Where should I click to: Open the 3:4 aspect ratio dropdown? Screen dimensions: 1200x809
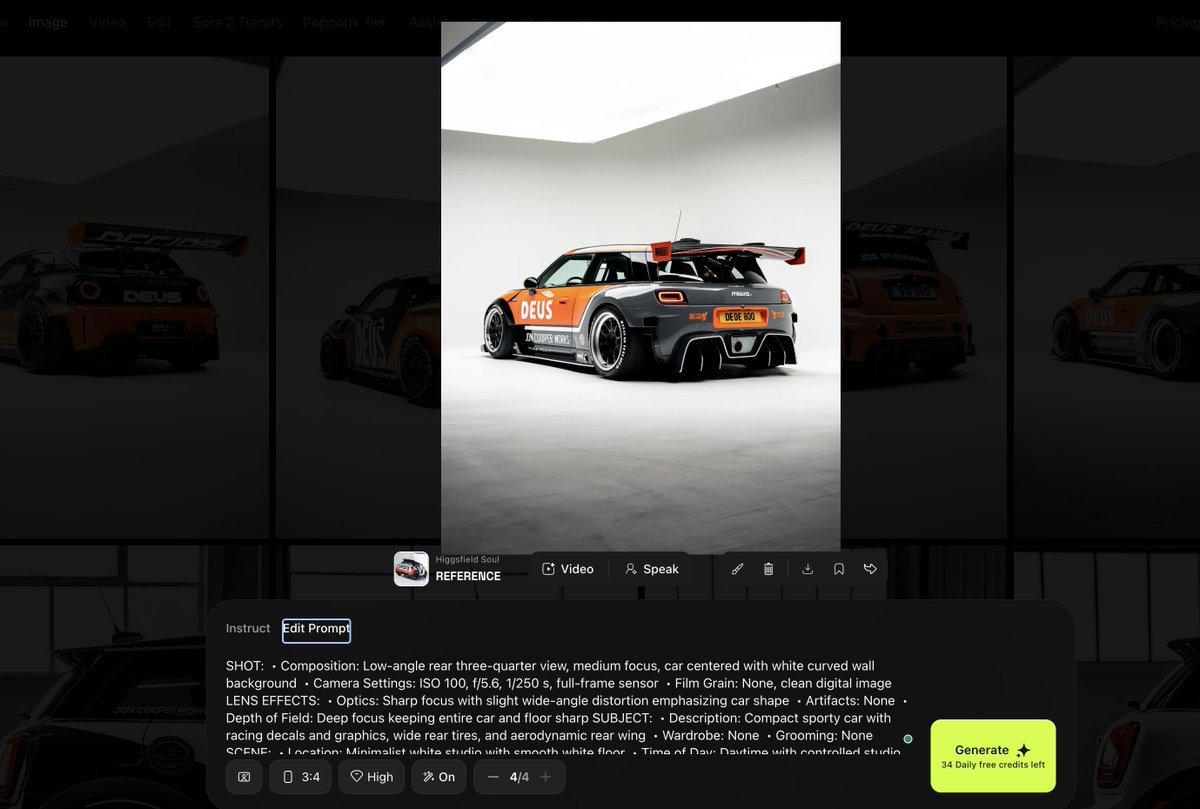tap(300, 777)
